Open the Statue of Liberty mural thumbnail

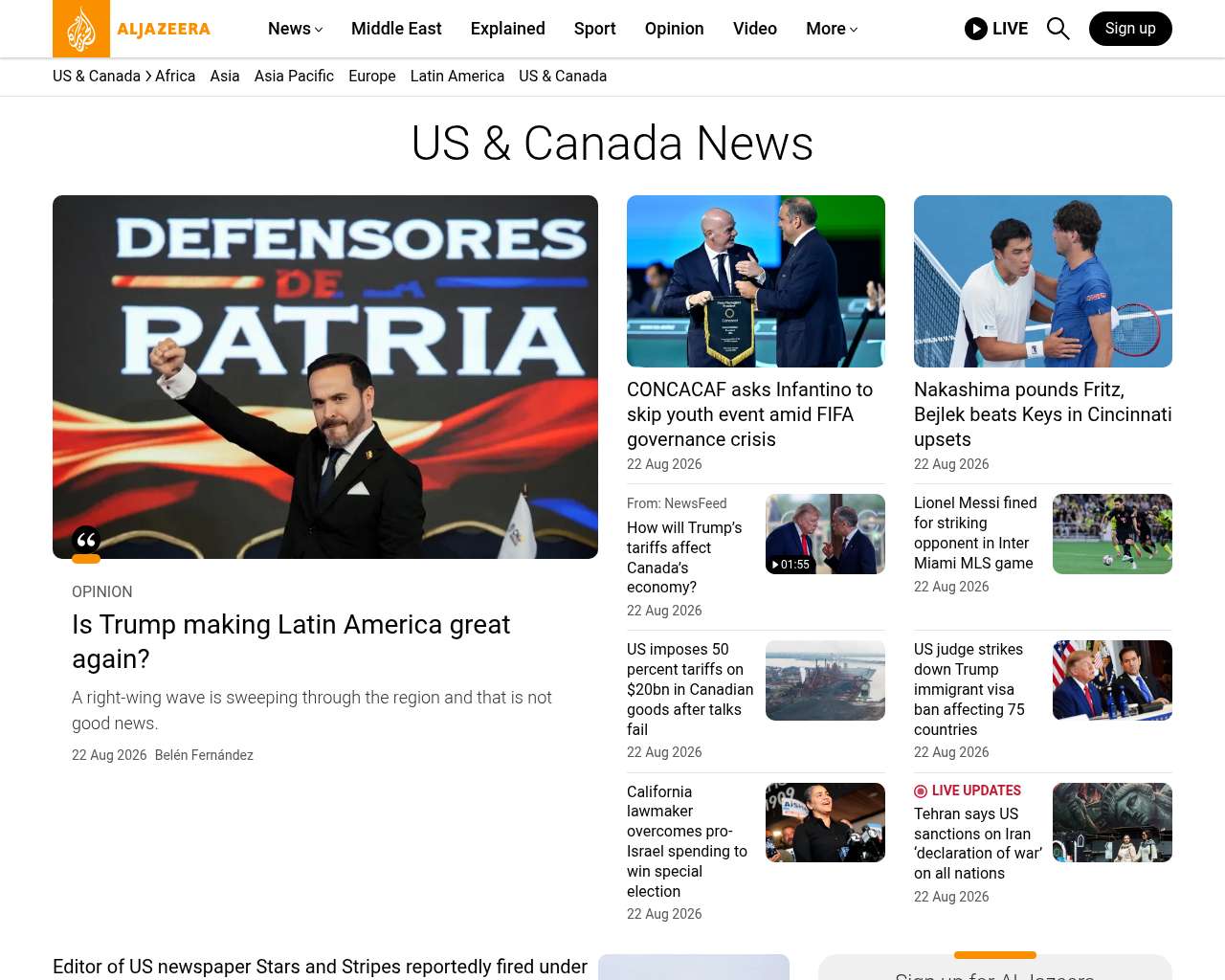pyautogui.click(x=1112, y=822)
